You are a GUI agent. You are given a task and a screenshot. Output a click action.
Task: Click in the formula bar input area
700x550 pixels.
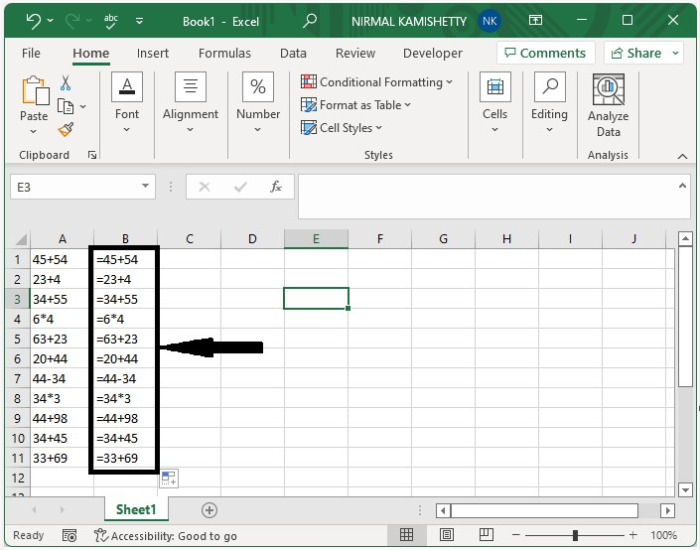(x=487, y=196)
